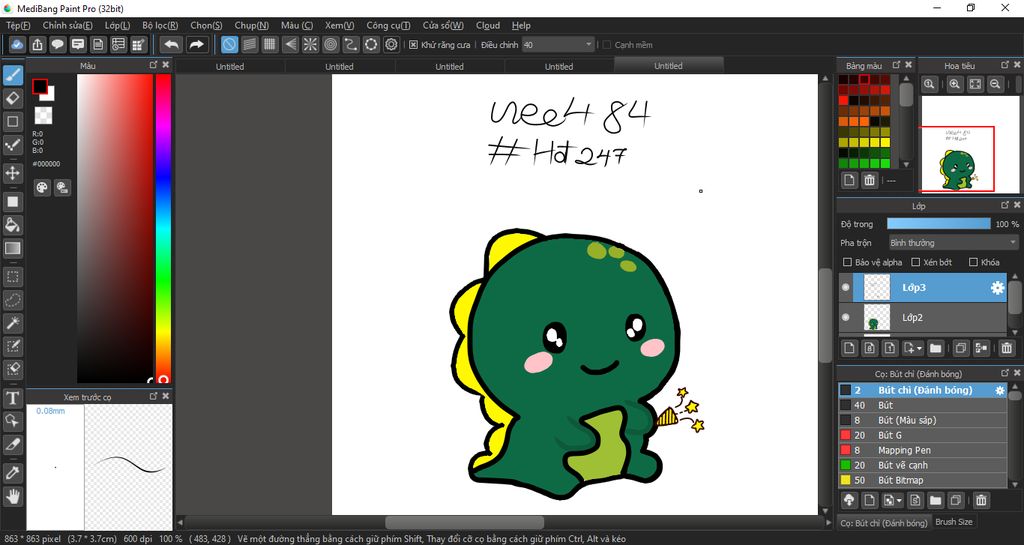The height and width of the screenshot is (545, 1024).
Task: Click the black foreground color swatch
Action: tap(40, 86)
